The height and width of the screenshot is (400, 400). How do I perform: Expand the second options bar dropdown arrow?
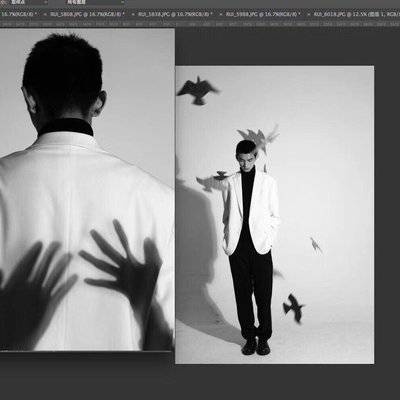(x=122, y=2)
